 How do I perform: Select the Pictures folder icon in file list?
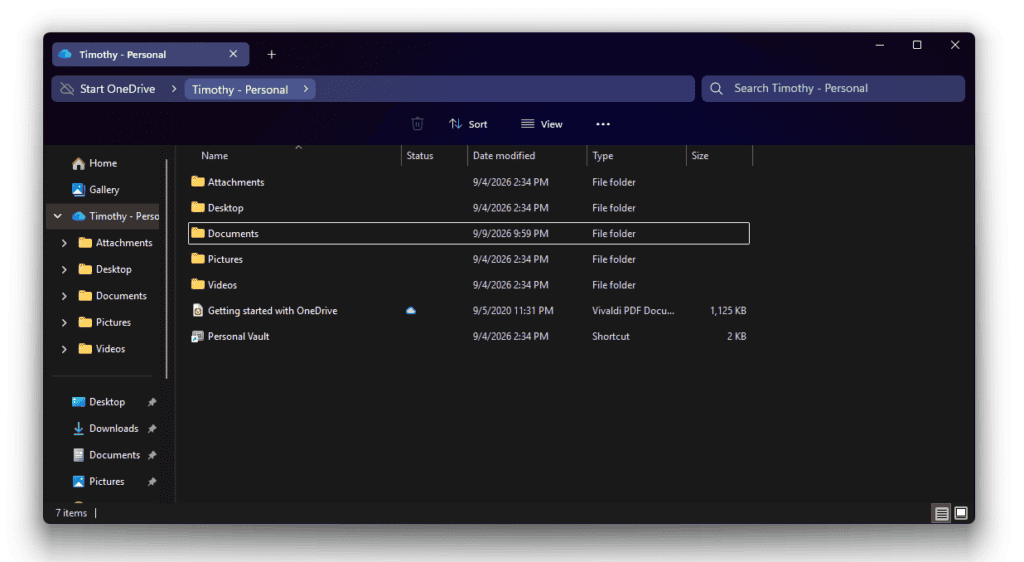tap(197, 258)
